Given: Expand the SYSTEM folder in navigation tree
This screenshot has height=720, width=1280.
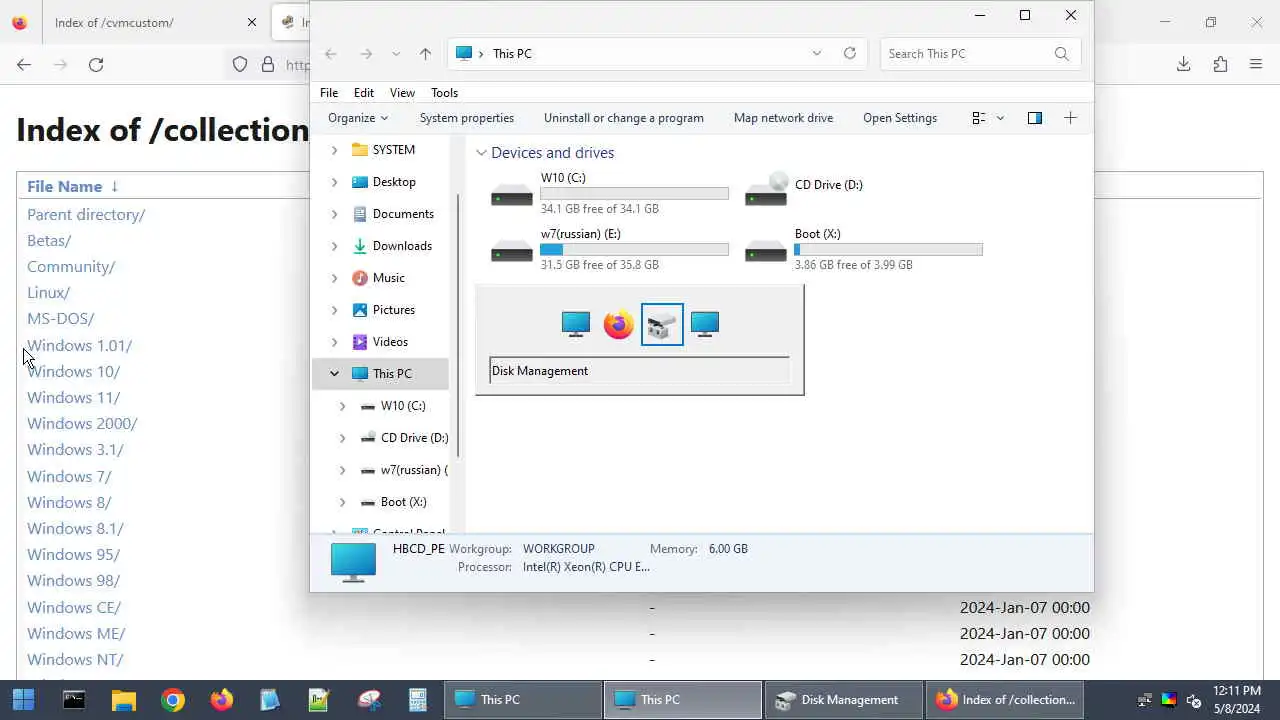Looking at the screenshot, I should (x=335, y=150).
